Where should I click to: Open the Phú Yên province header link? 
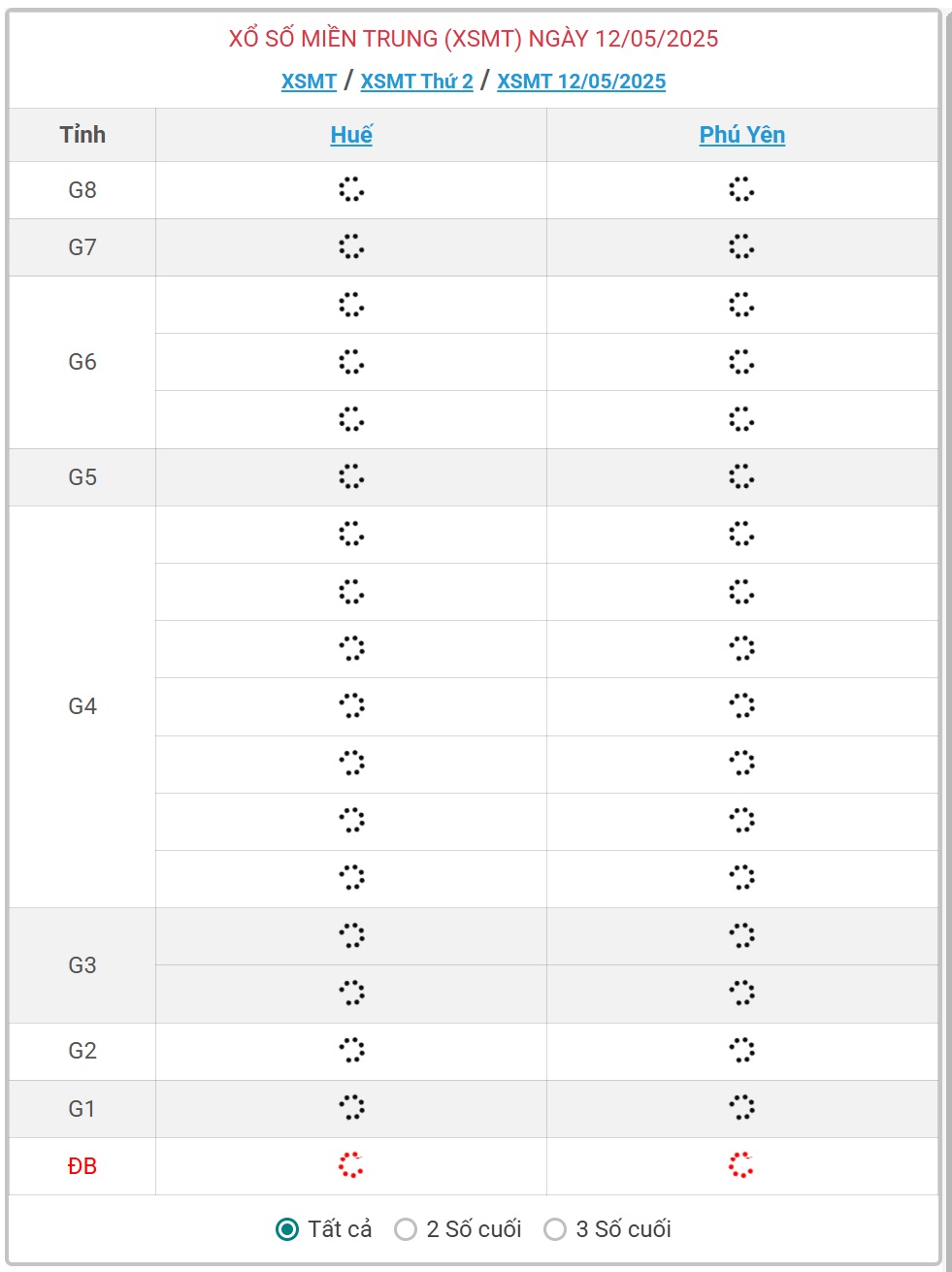coord(741,135)
